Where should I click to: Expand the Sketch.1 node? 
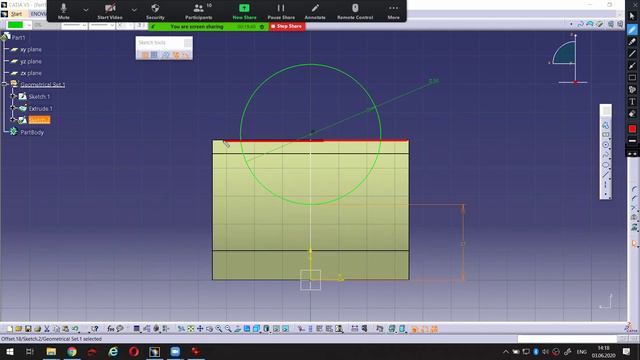point(13,97)
